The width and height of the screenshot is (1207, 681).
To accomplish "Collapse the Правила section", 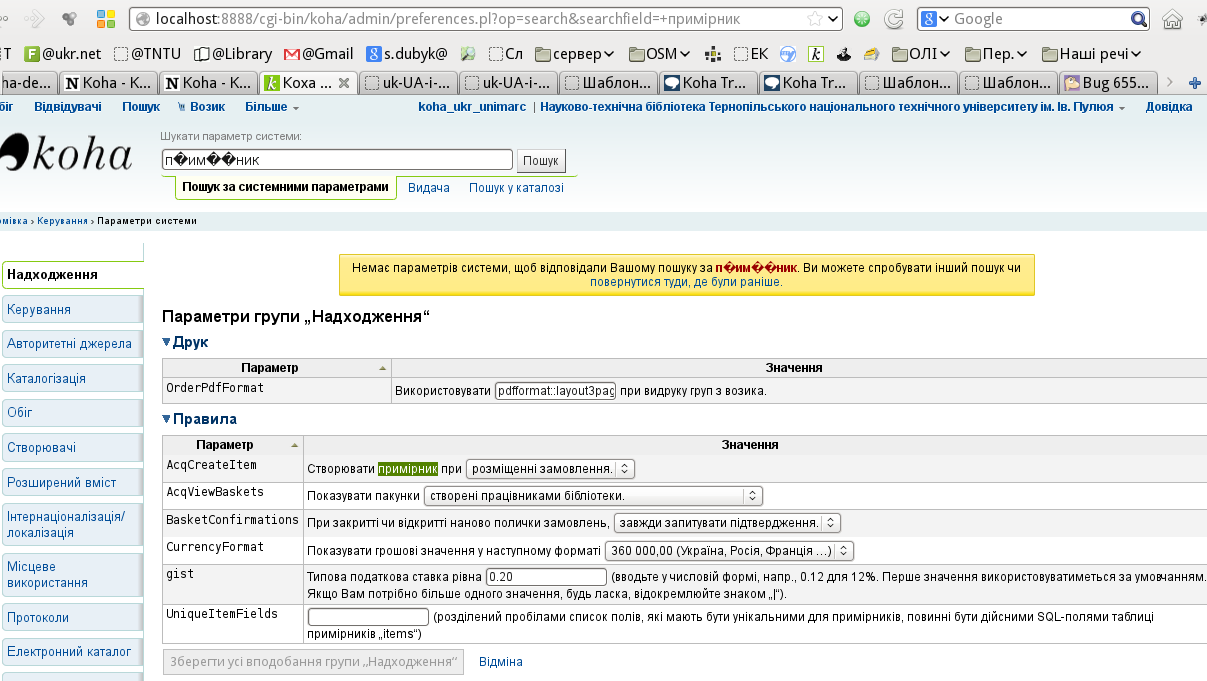I will [x=199, y=419].
